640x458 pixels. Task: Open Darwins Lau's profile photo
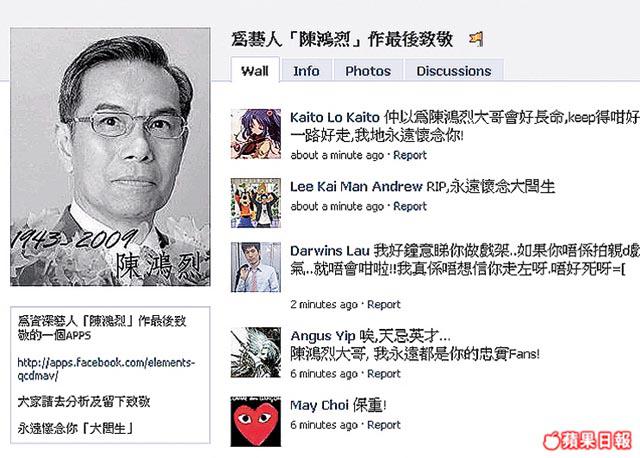tap(256, 267)
